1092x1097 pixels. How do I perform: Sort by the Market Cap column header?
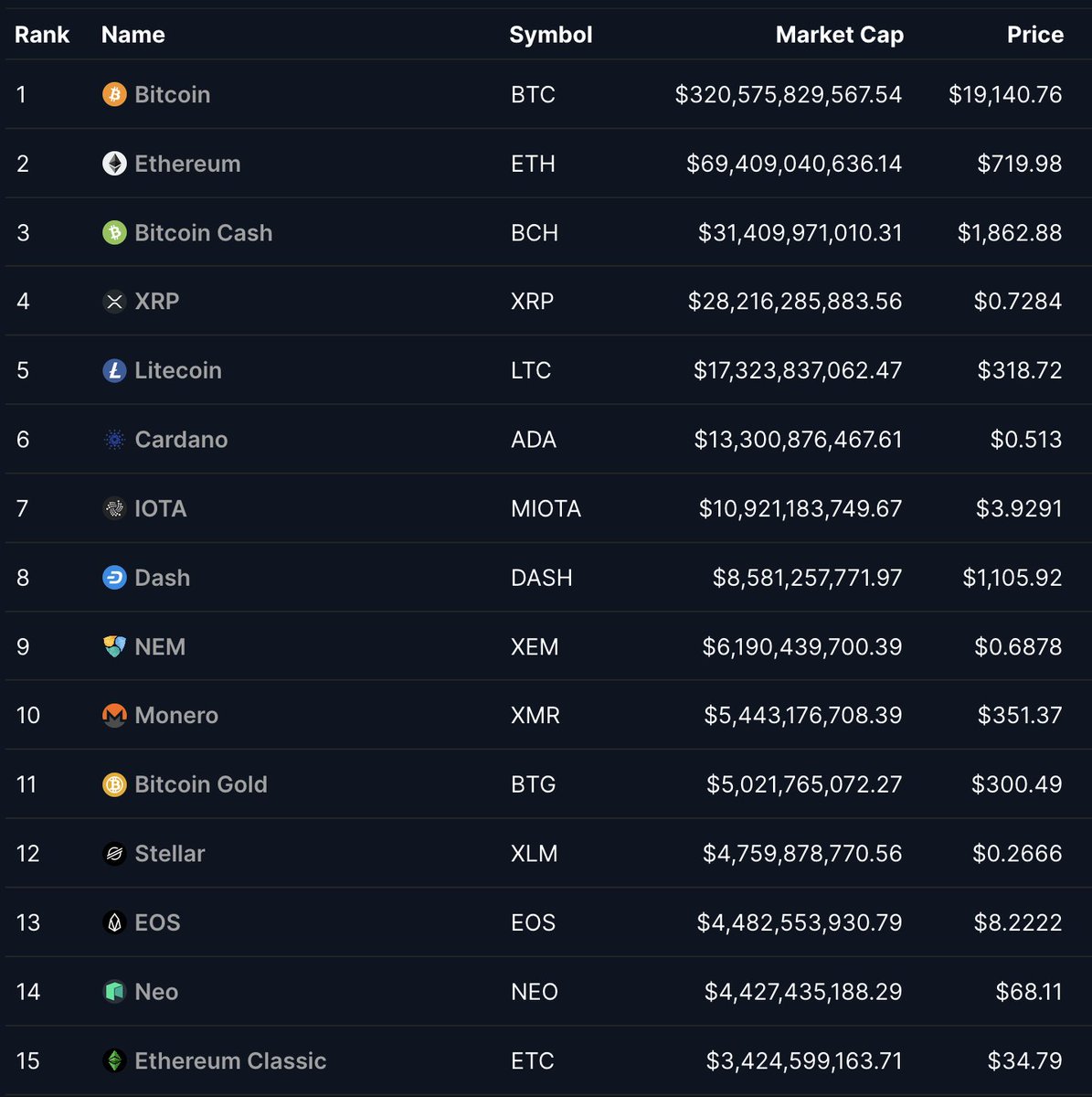pyautogui.click(x=840, y=35)
